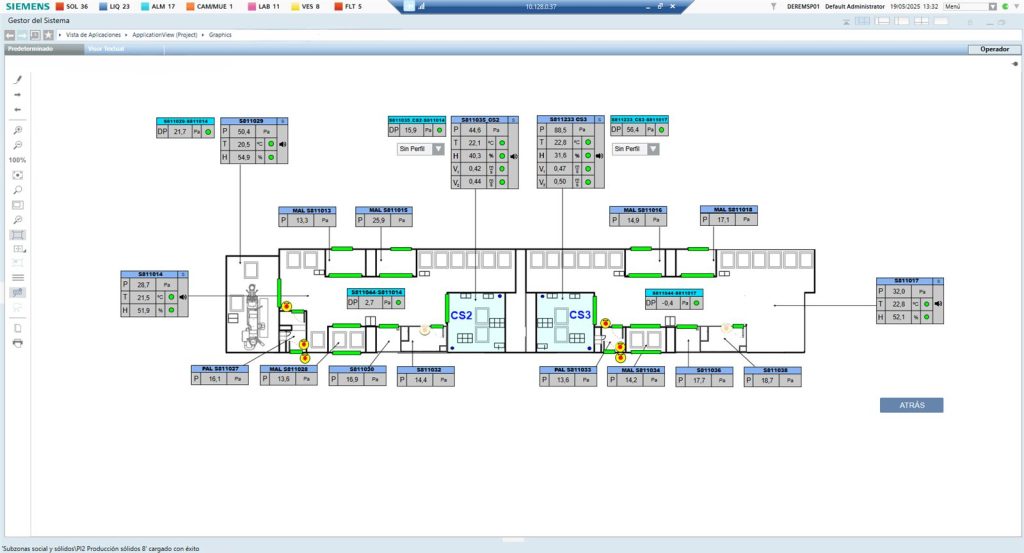Click the printer icon in left toolbar

(x=18, y=343)
